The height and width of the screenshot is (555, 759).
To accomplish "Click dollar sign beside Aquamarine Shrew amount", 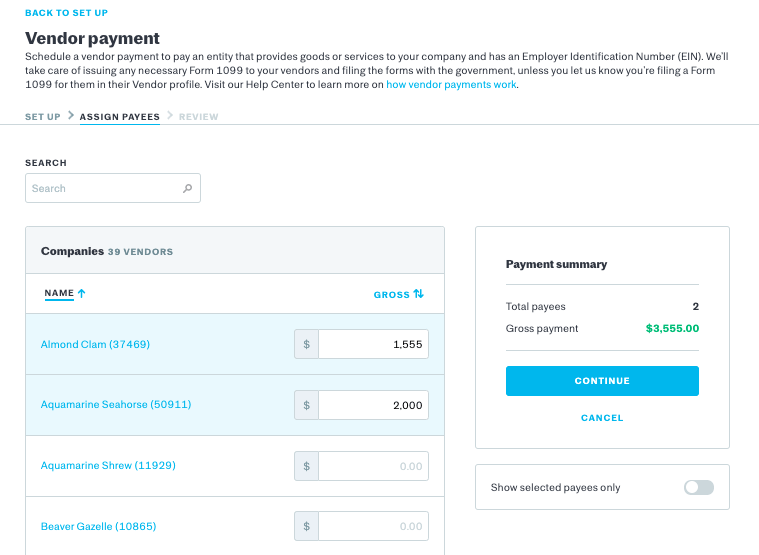I will point(306,466).
